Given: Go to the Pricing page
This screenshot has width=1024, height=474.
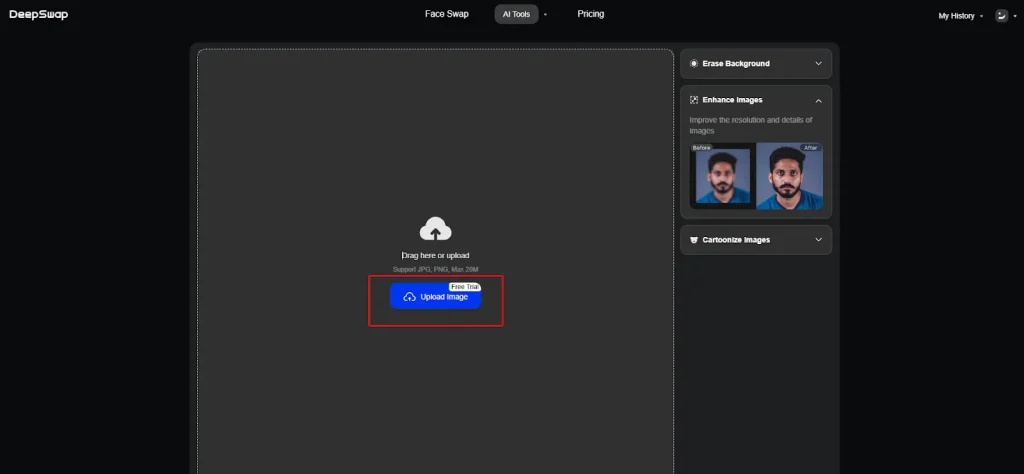Looking at the screenshot, I should 590,14.
